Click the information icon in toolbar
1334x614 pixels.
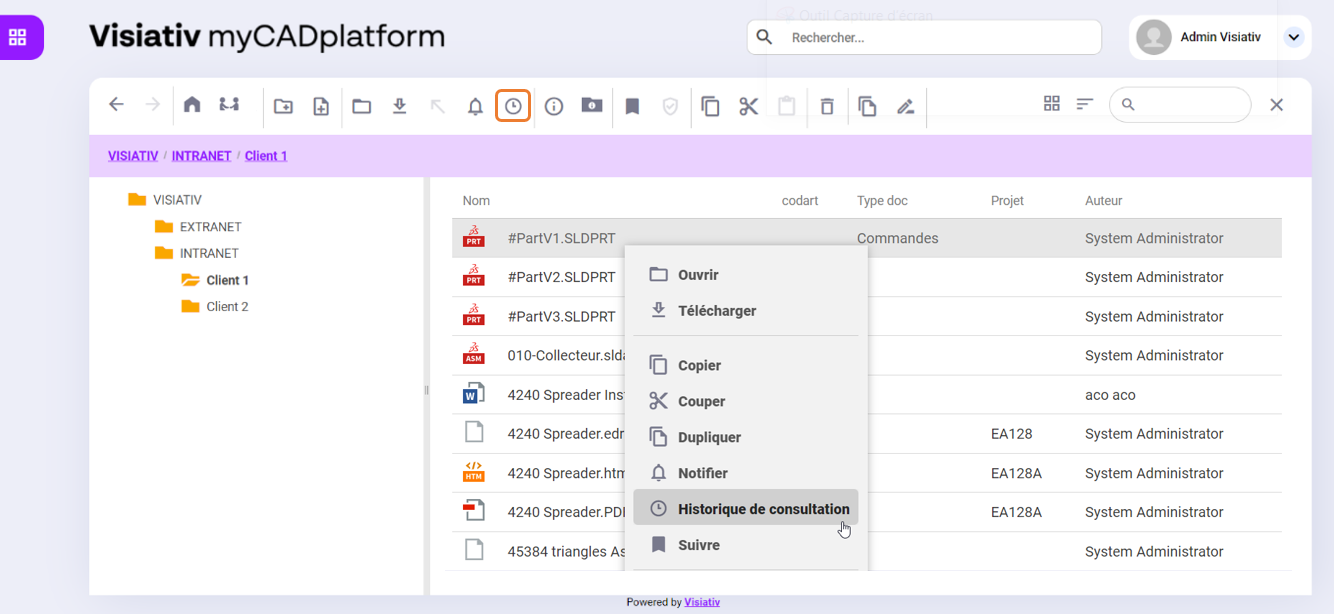click(554, 106)
